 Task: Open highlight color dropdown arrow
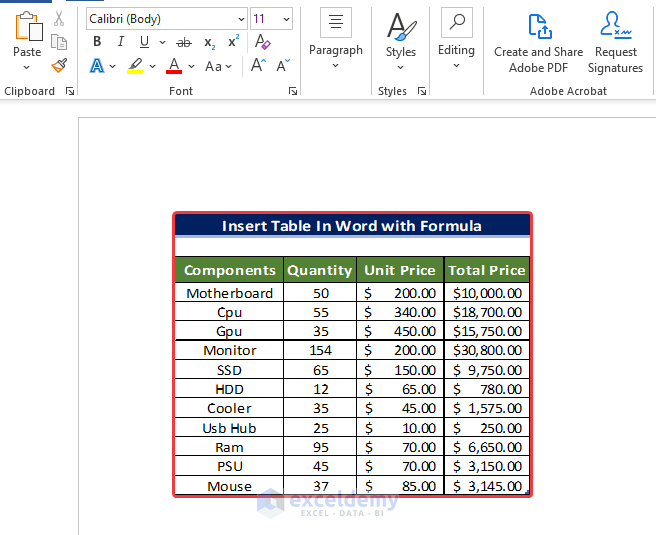tap(152, 67)
